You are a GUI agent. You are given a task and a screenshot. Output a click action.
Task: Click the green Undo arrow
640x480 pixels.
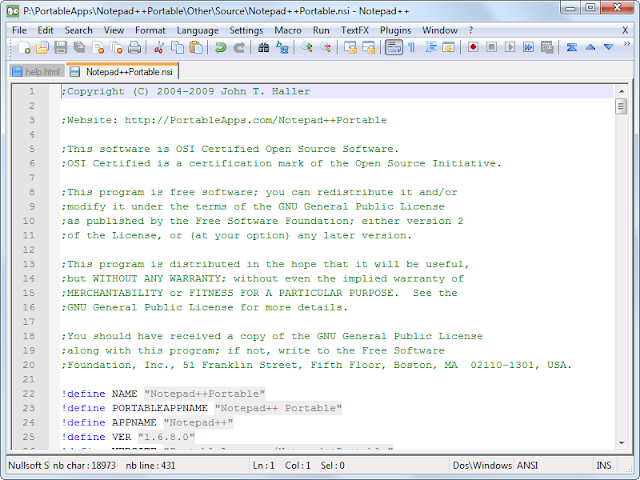click(x=220, y=48)
